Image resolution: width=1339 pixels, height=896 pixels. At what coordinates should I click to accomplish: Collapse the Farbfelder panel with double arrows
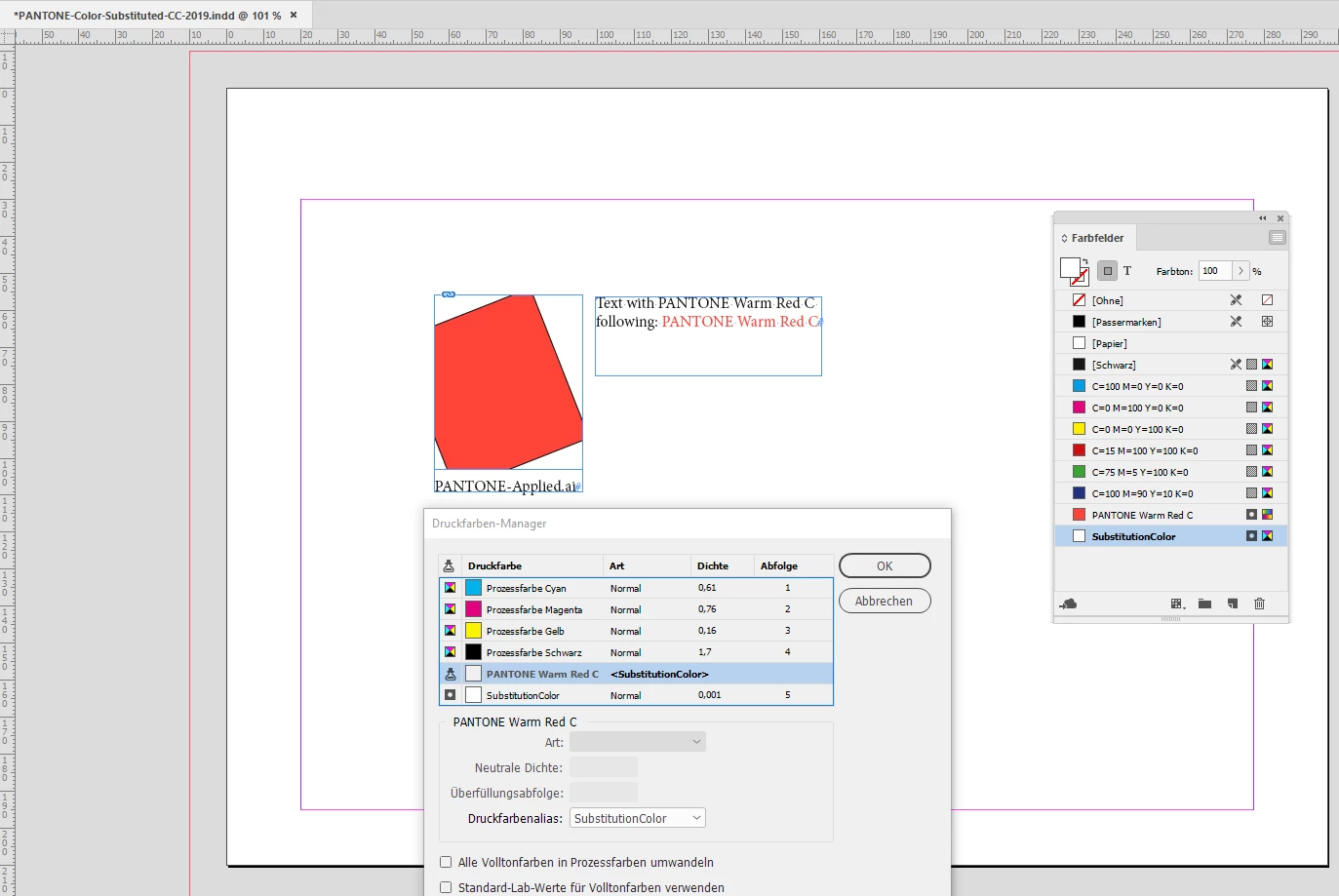point(1262,218)
